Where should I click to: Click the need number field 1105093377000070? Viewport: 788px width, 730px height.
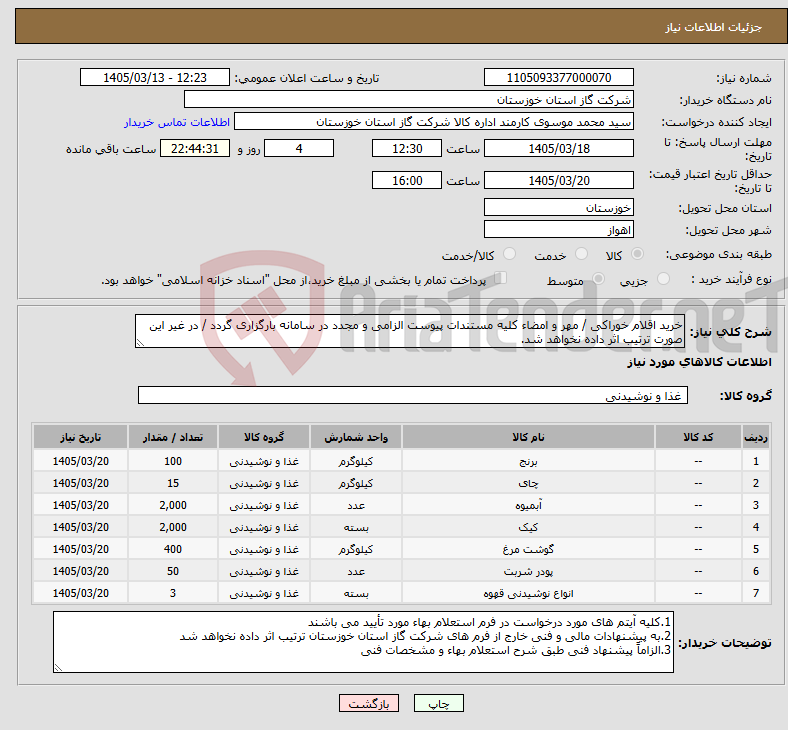tap(558, 77)
